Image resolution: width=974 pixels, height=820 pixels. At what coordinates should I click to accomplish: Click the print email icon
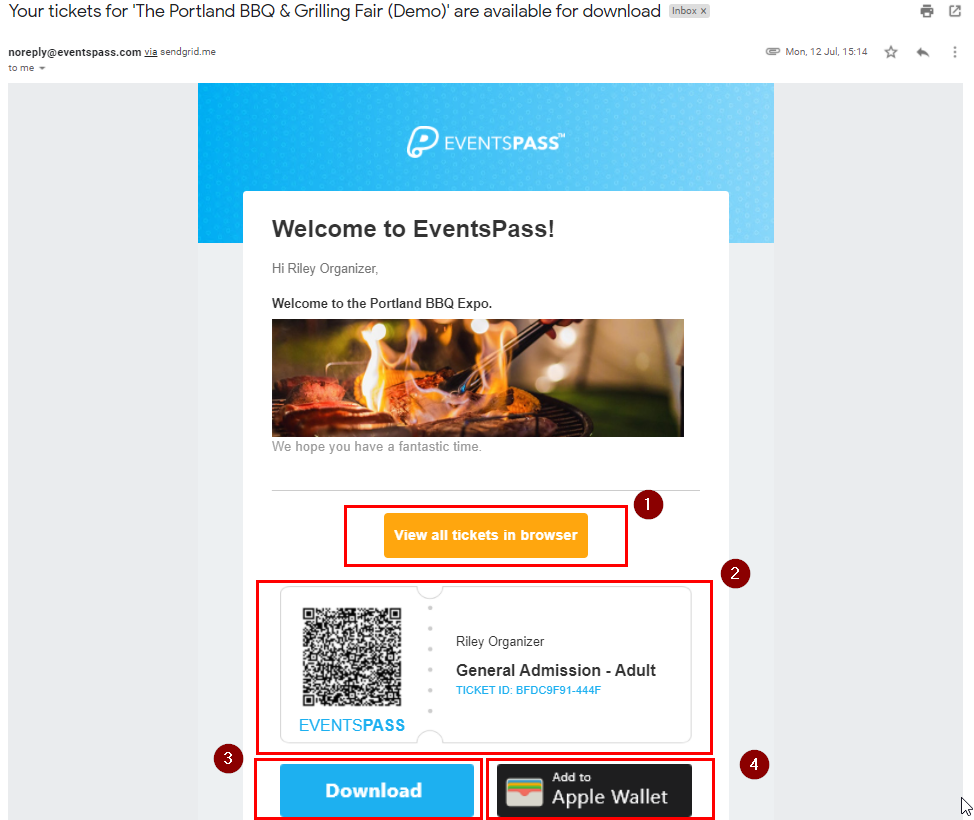pyautogui.click(x=927, y=11)
